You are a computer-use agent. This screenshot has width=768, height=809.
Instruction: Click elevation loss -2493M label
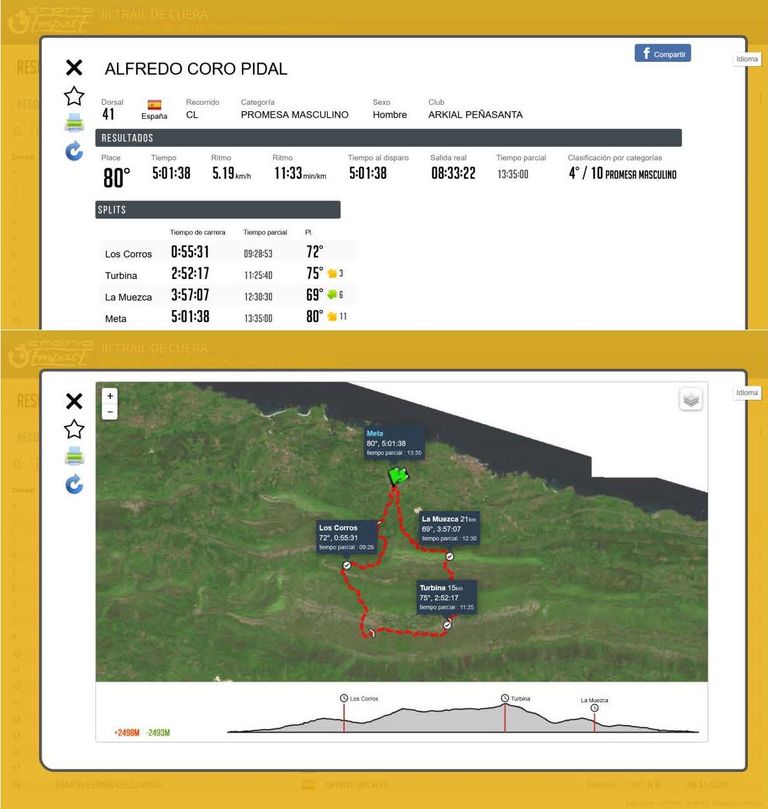[158, 733]
